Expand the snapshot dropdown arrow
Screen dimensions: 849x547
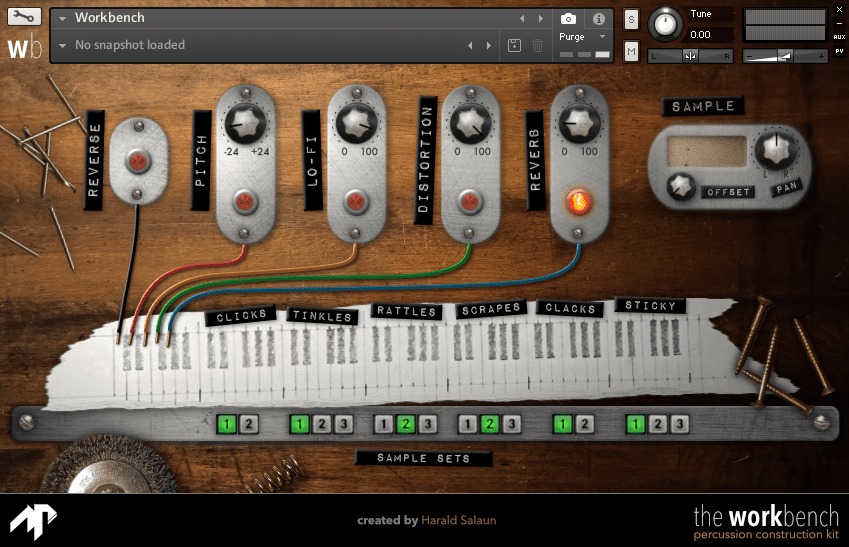tap(62, 45)
